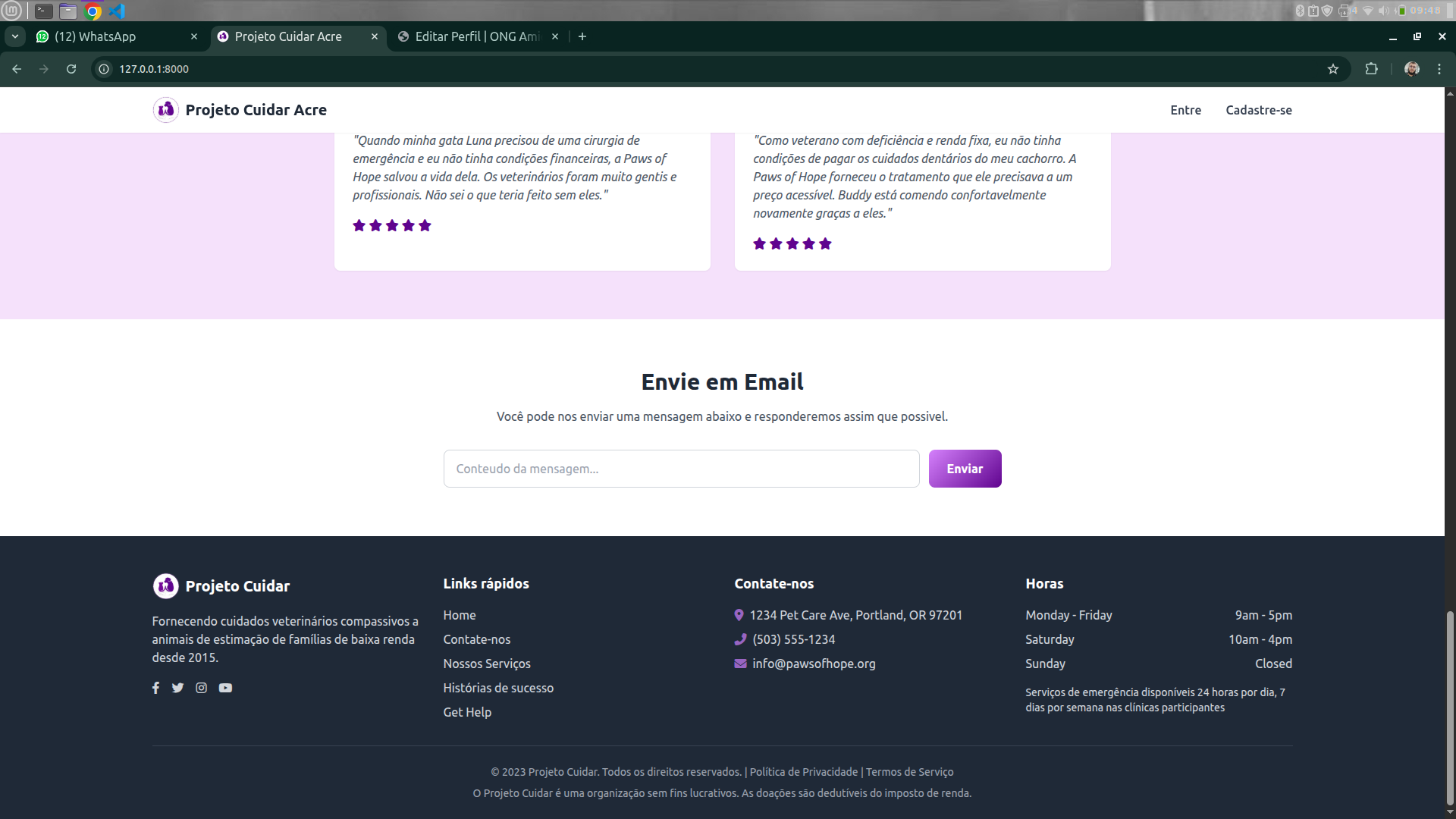
Task: Open Chrome's three-dot menu
Action: point(1439,68)
